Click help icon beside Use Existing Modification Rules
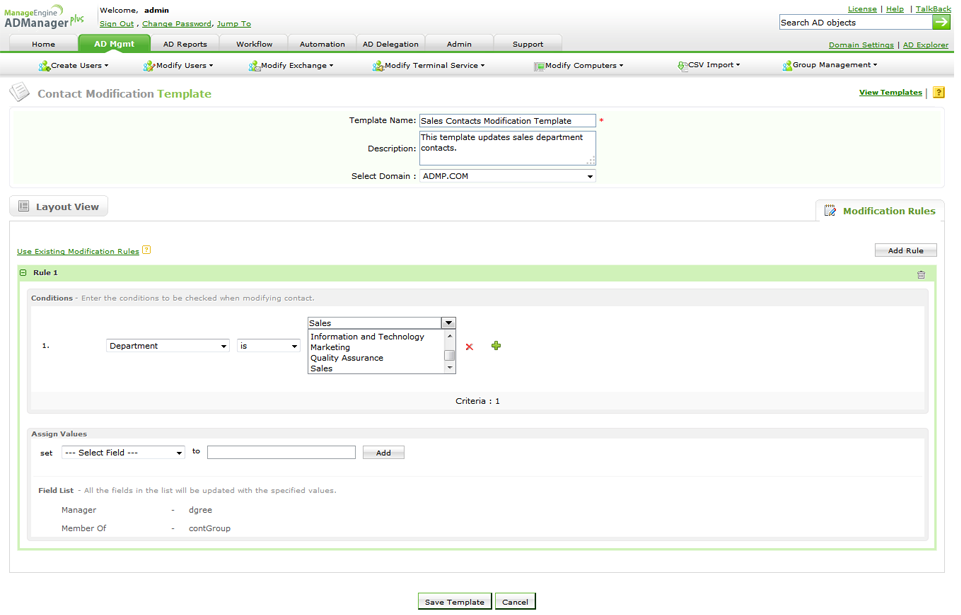This screenshot has width=961, height=615. pos(146,250)
